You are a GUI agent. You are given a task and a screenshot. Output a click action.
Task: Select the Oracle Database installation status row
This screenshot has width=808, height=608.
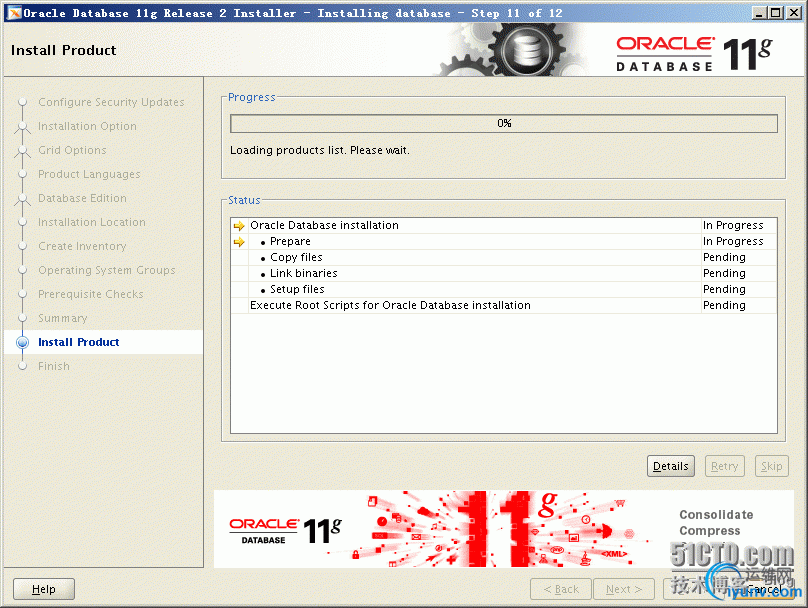pyautogui.click(x=503, y=225)
